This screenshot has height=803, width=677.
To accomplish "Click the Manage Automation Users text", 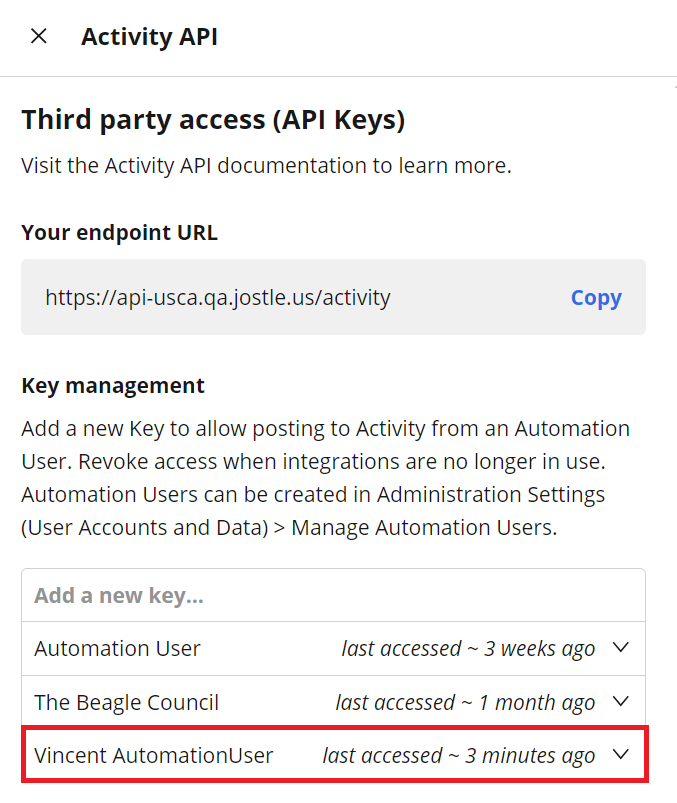I will (424, 527).
